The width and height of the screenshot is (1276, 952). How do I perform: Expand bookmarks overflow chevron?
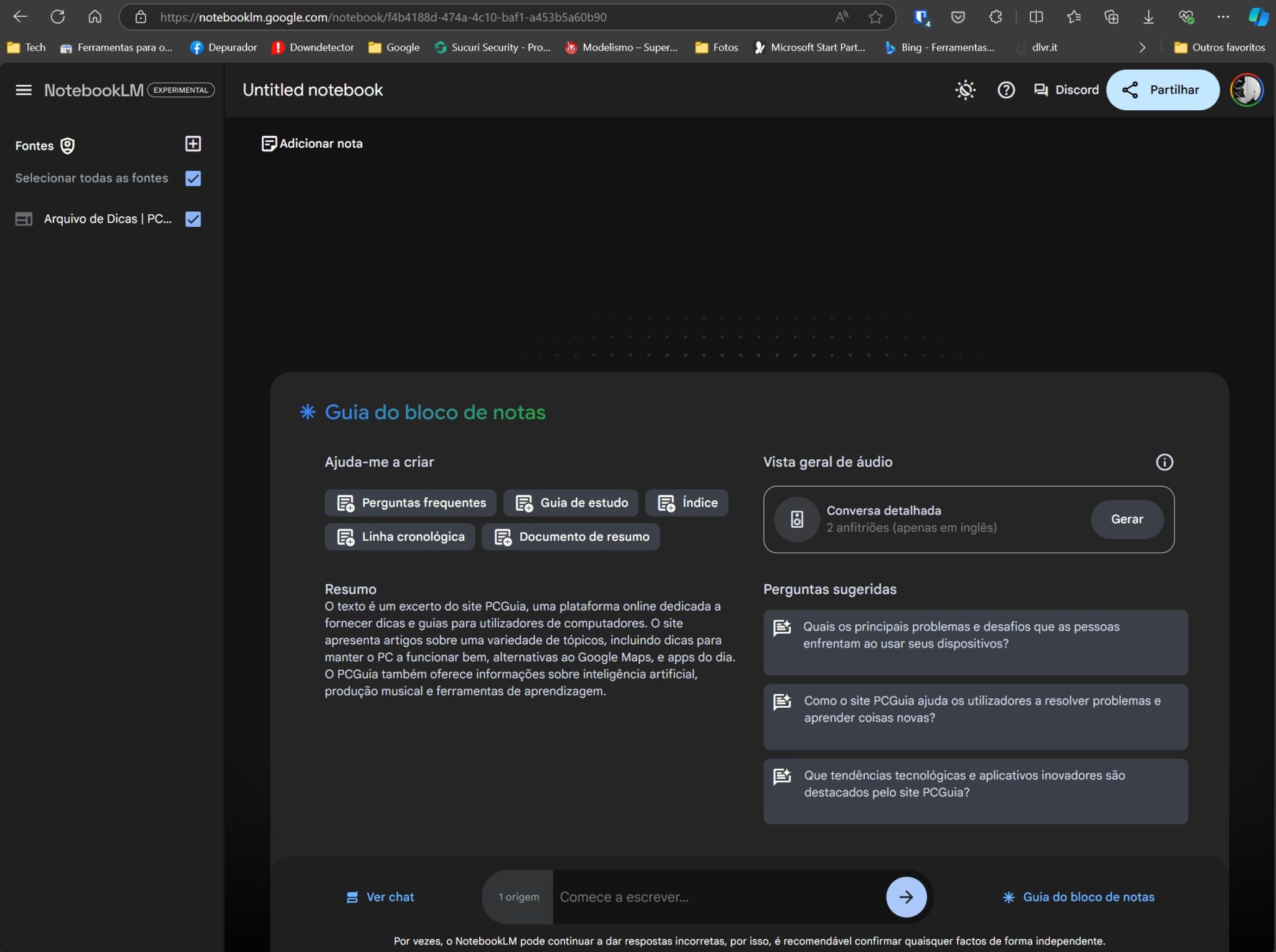[x=1142, y=47]
